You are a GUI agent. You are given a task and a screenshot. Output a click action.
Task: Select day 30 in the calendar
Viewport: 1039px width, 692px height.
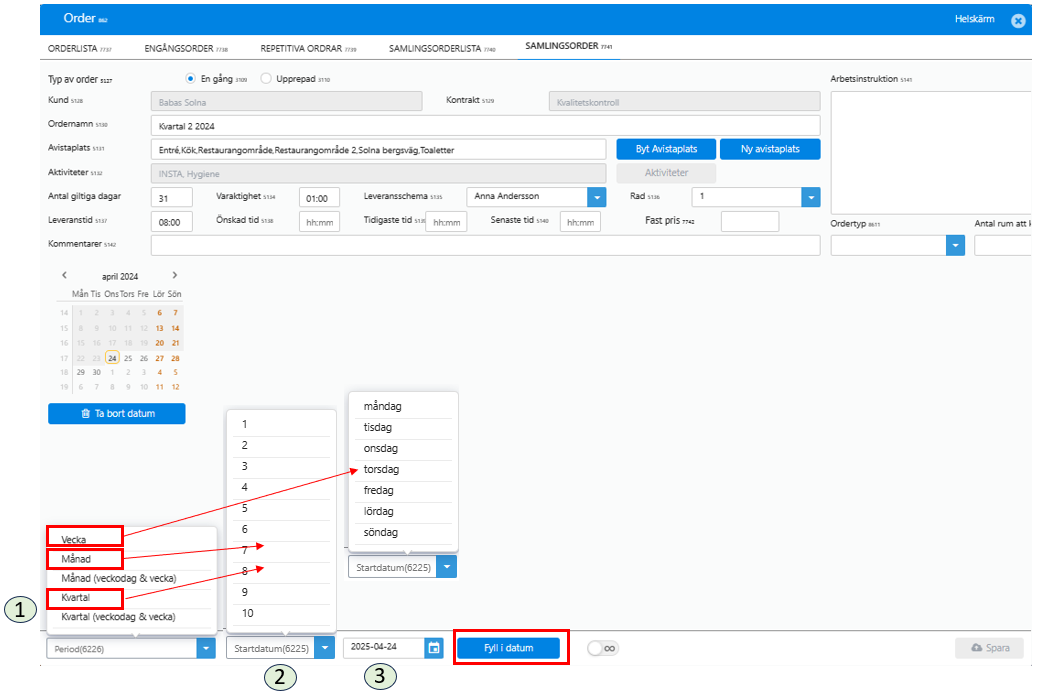click(96, 372)
